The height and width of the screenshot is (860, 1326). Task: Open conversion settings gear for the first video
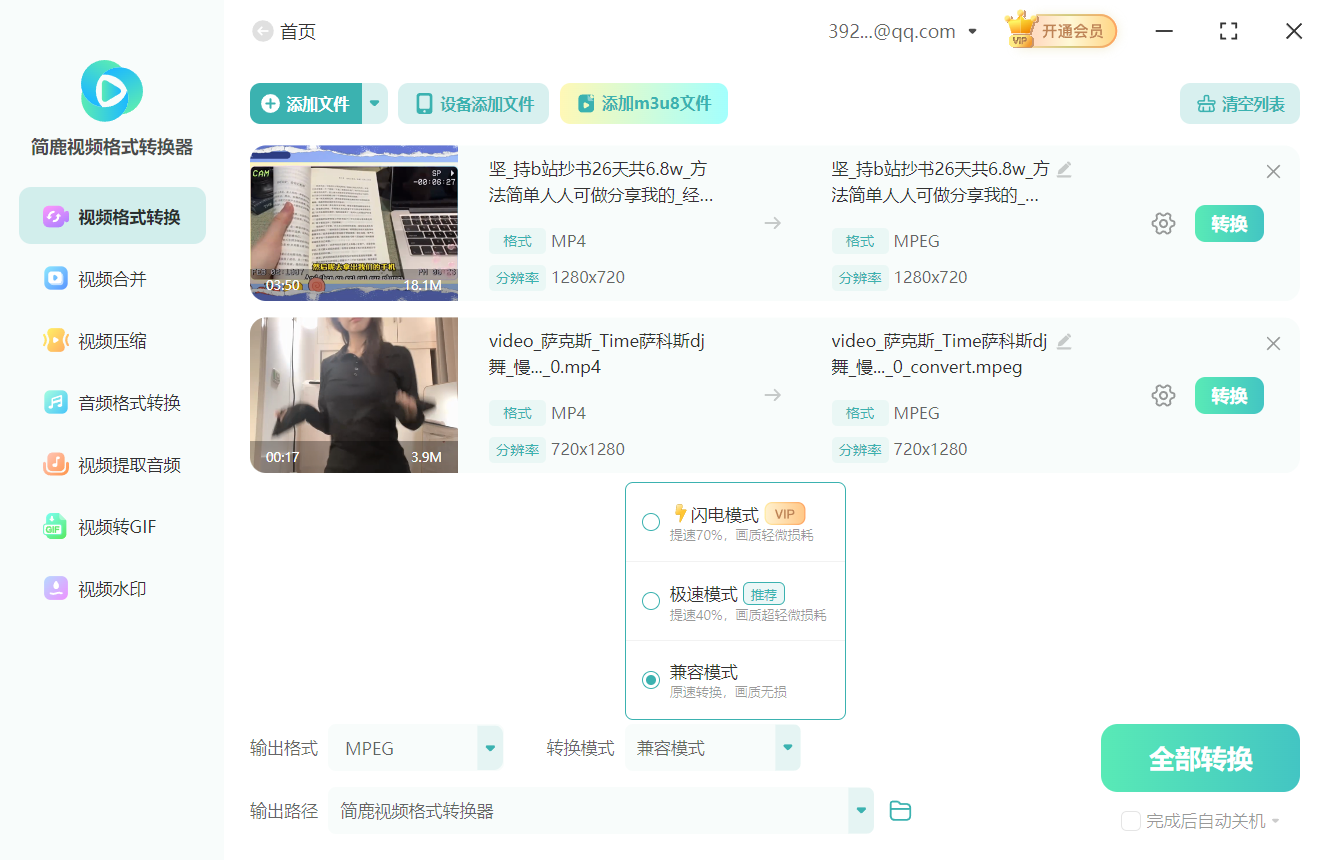1163,223
